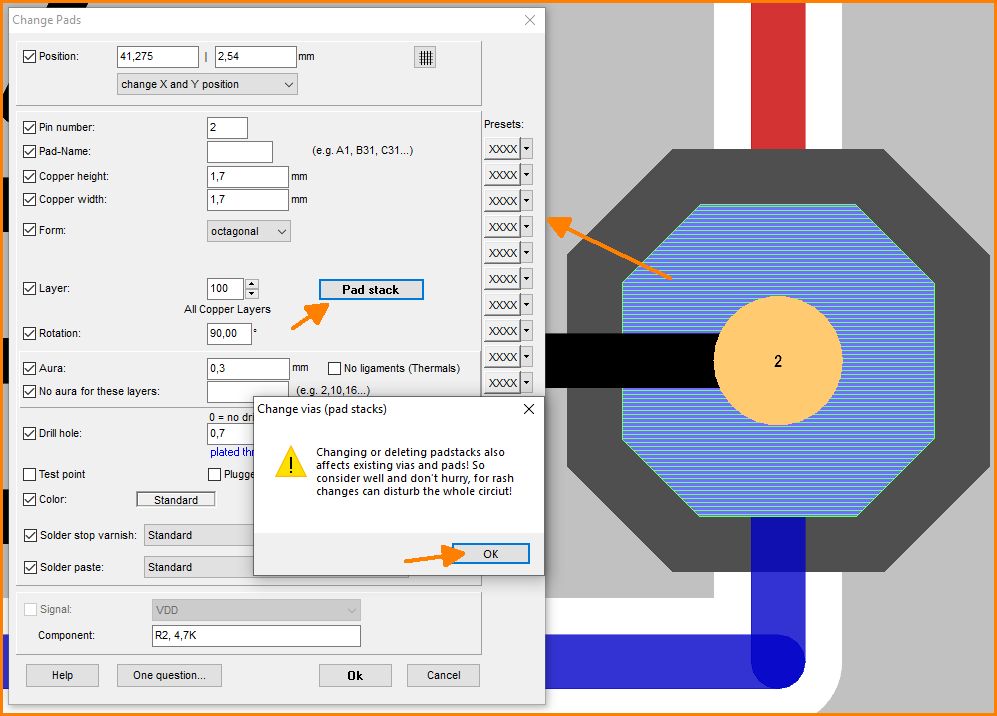
Task: Confirm the warning with OK button
Action: (x=490, y=554)
